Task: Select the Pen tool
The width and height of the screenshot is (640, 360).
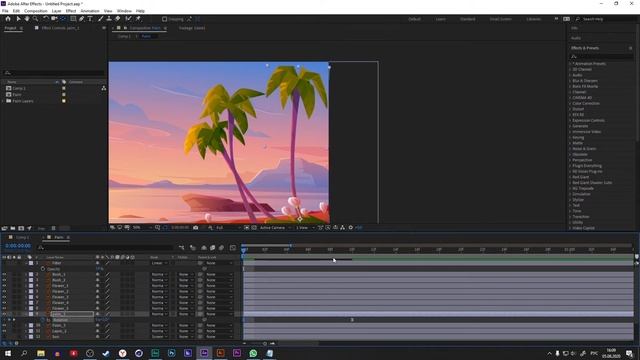Action: [x=82, y=19]
